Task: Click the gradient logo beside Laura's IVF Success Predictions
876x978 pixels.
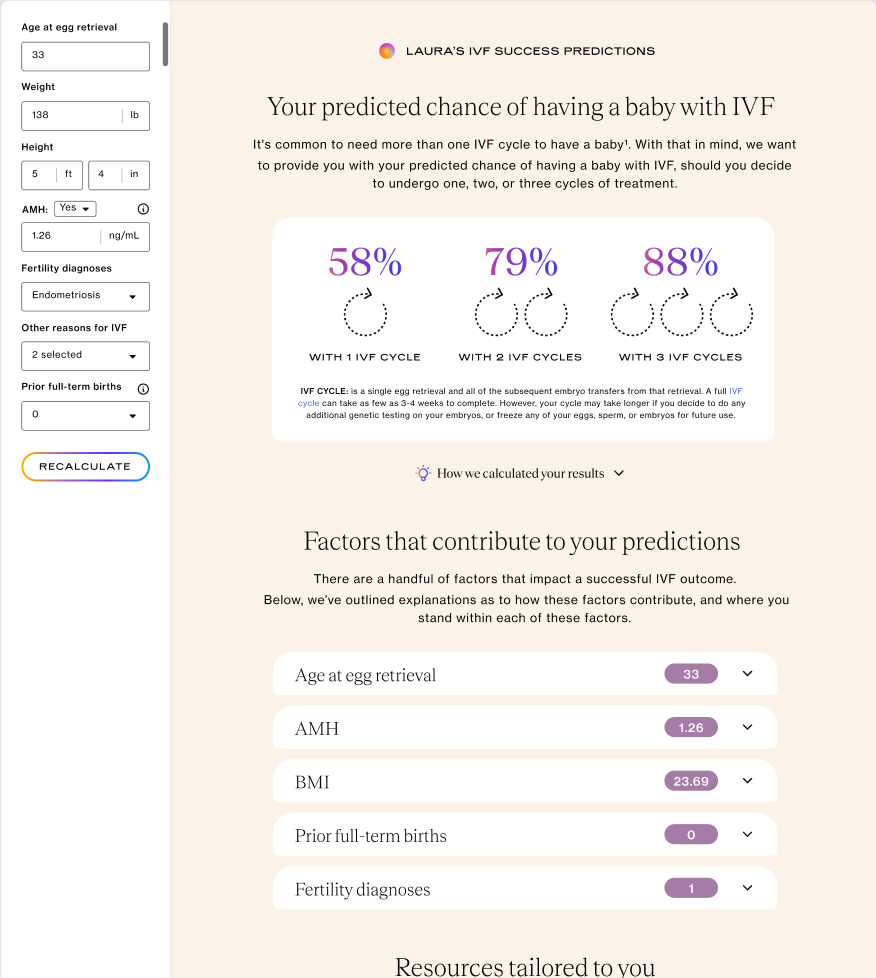Action: point(387,50)
